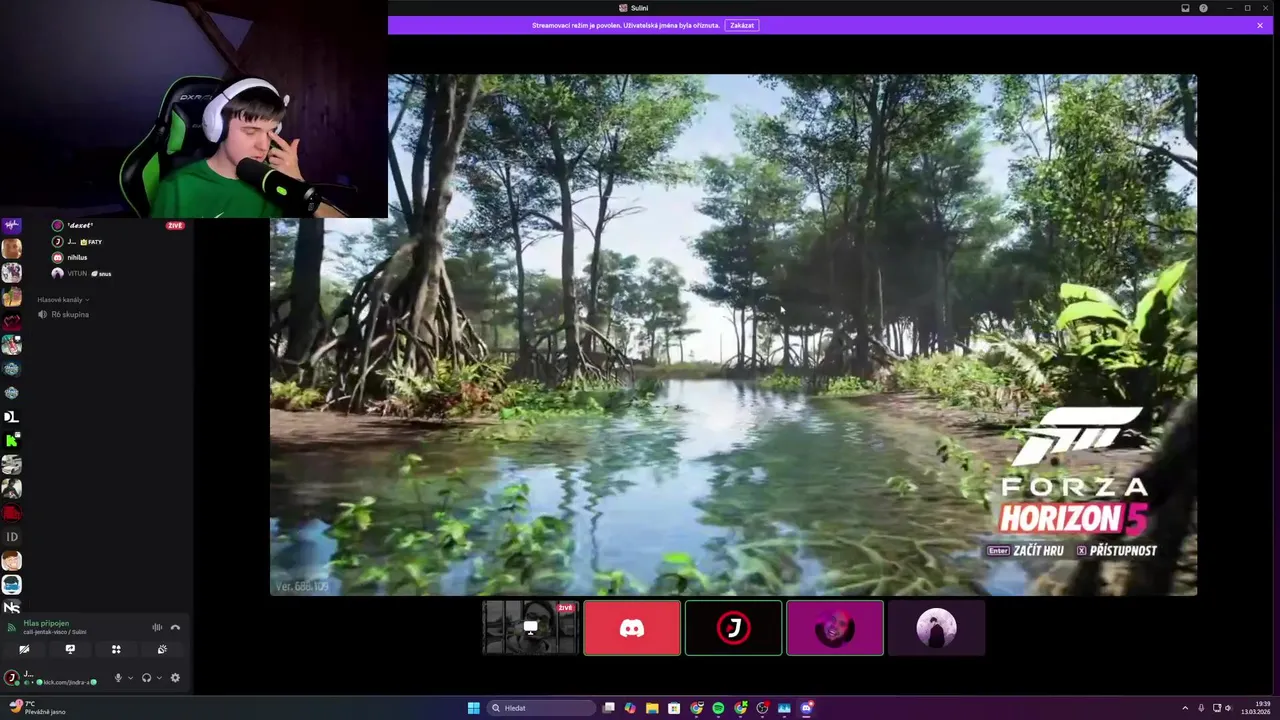Viewport: 1280px width, 720px height.
Task: Open the ID server icon
Action: [x=12, y=537]
